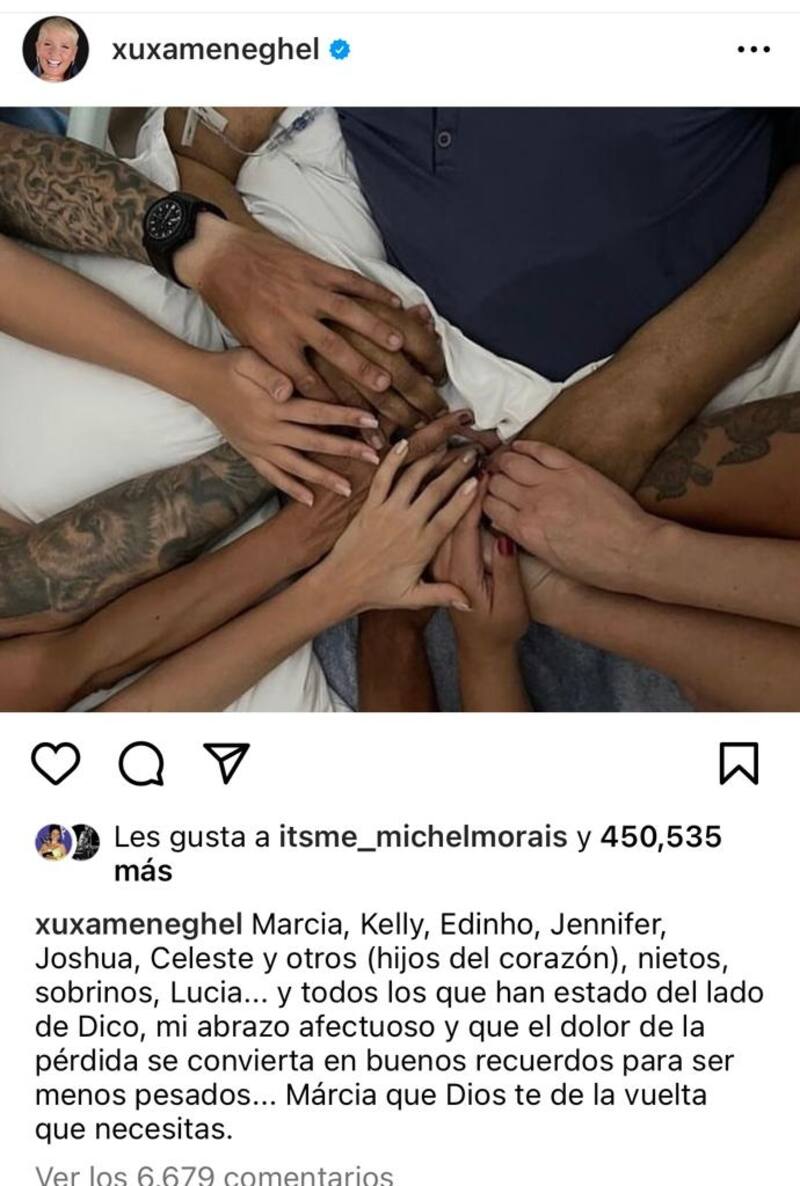This screenshot has height=1186, width=800.
Task: Open Ver los 6.679 comentarios
Action: [x=214, y=1175]
